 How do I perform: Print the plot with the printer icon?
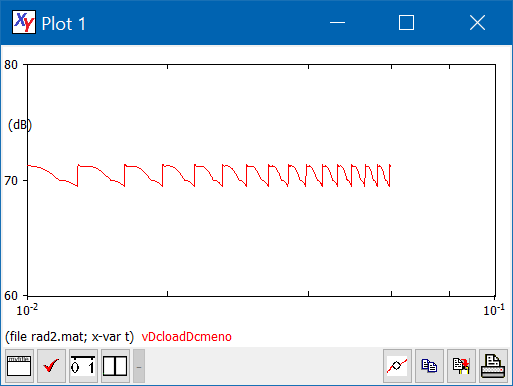click(x=493, y=366)
